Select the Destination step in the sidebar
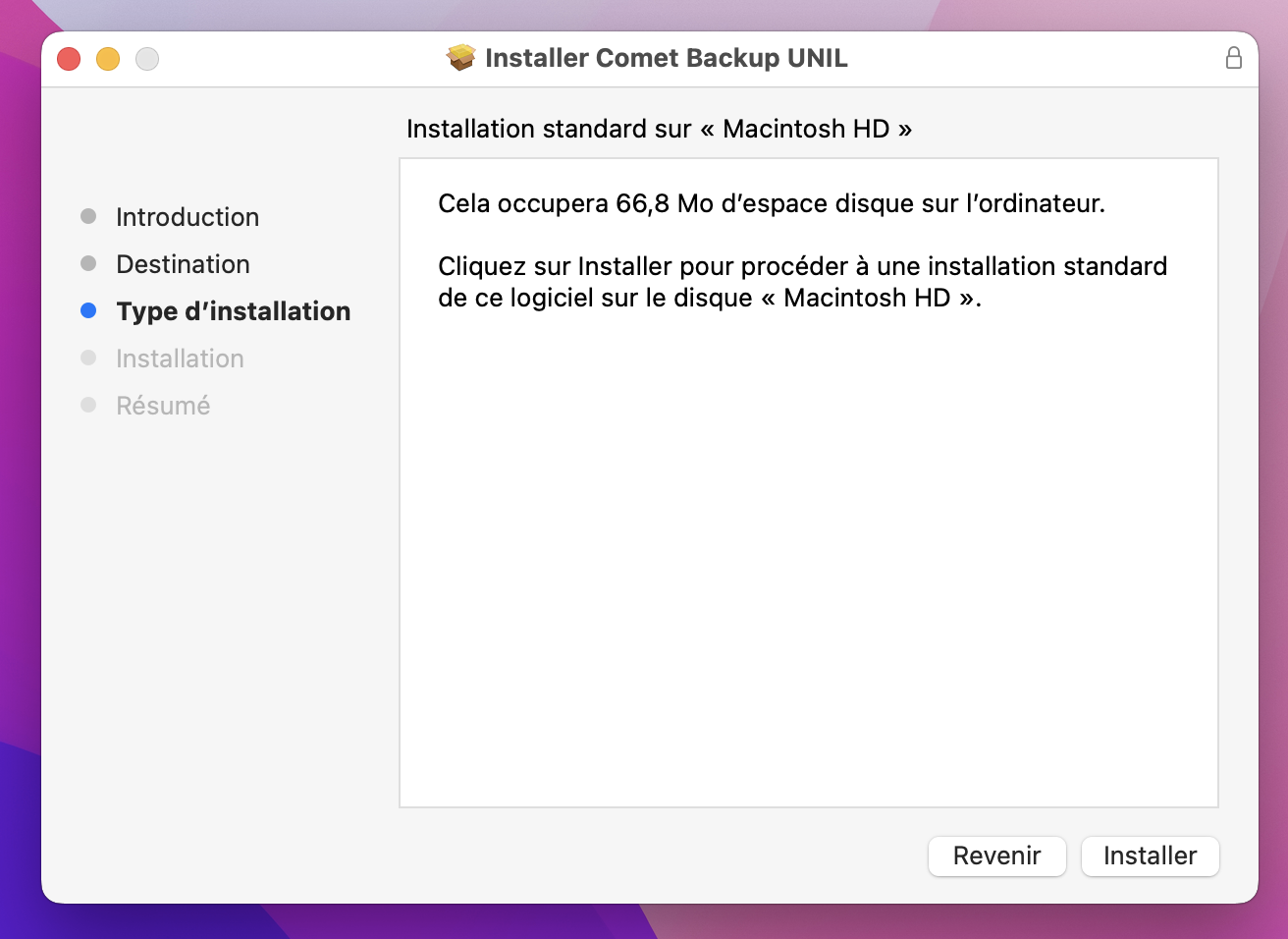 [x=183, y=264]
